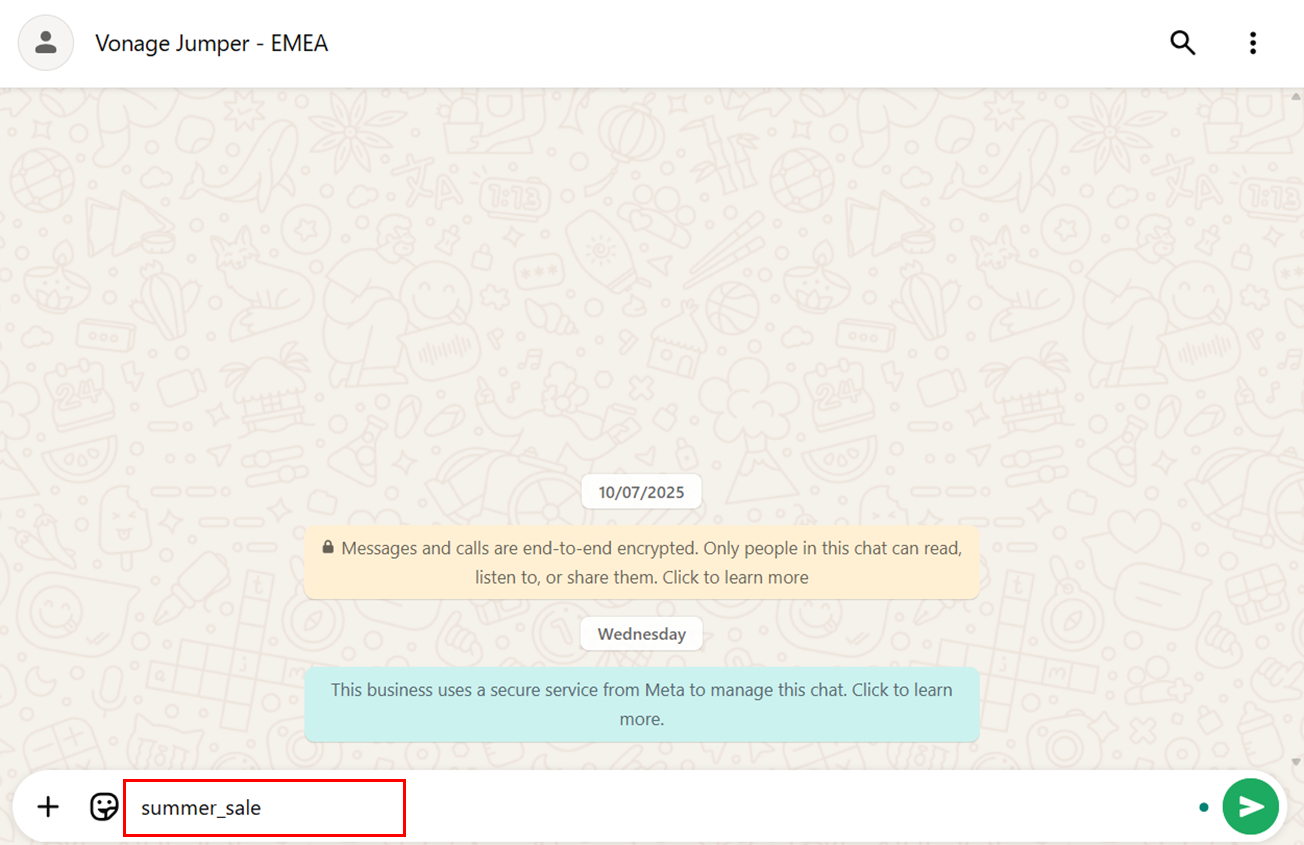This screenshot has width=1304, height=845.
Task: Open the three-dot chat menu
Action: click(x=1253, y=43)
